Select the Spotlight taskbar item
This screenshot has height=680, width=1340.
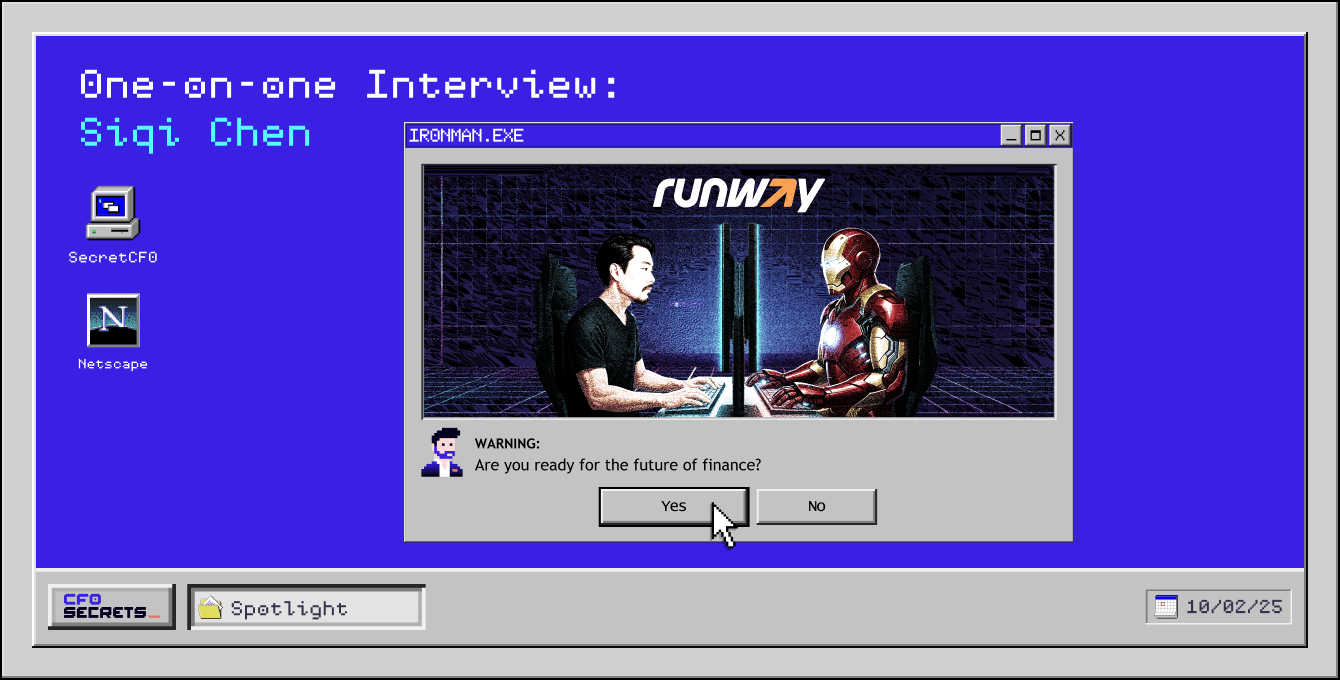point(307,608)
